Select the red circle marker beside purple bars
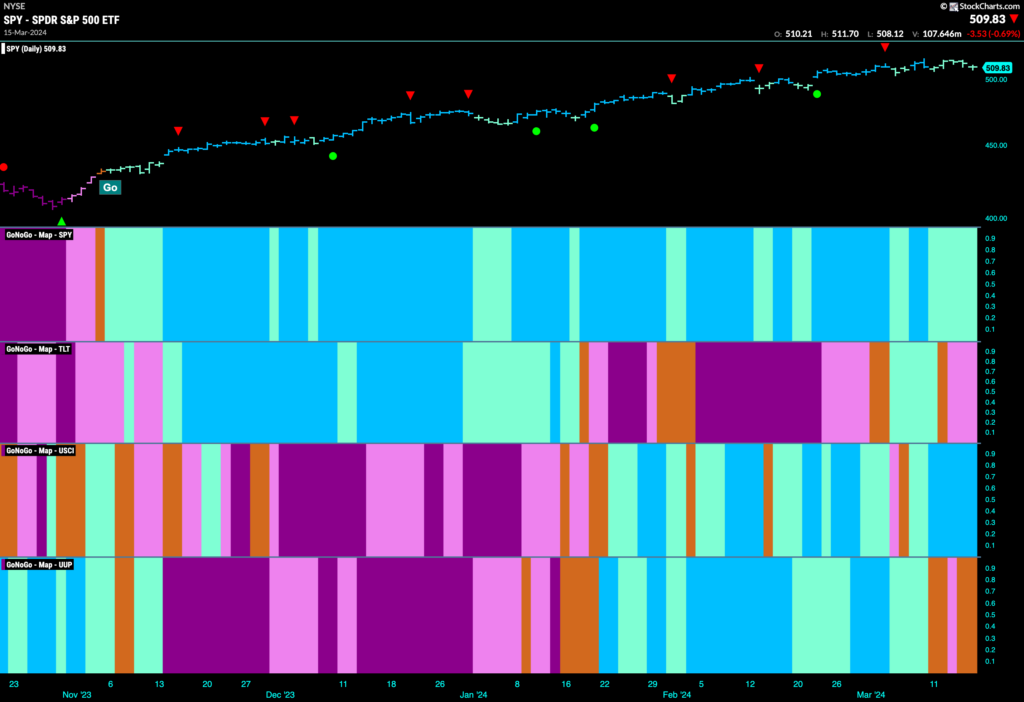The image size is (1024, 702). [x=3, y=167]
